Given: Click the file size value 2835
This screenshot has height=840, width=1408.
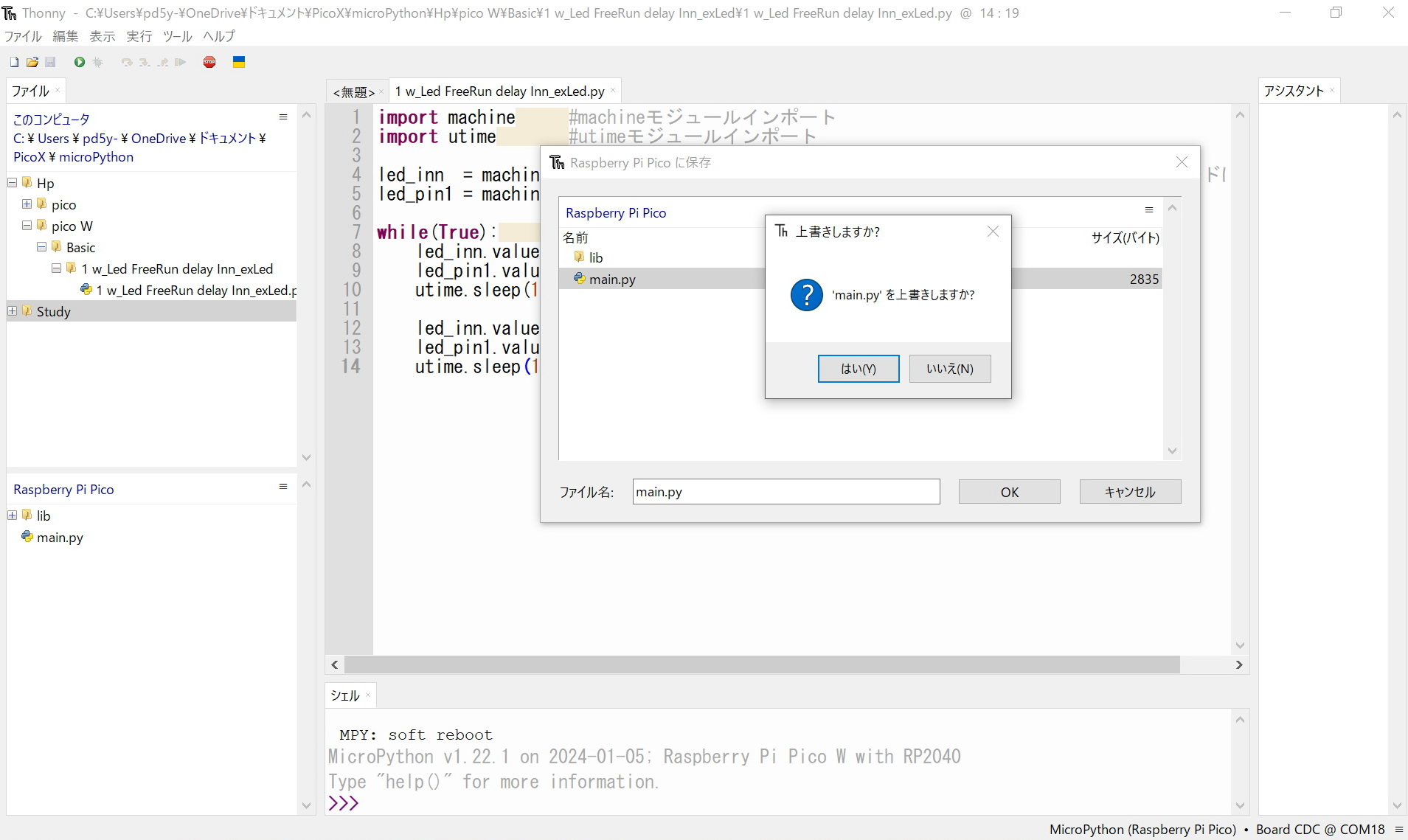Looking at the screenshot, I should pyautogui.click(x=1144, y=279).
